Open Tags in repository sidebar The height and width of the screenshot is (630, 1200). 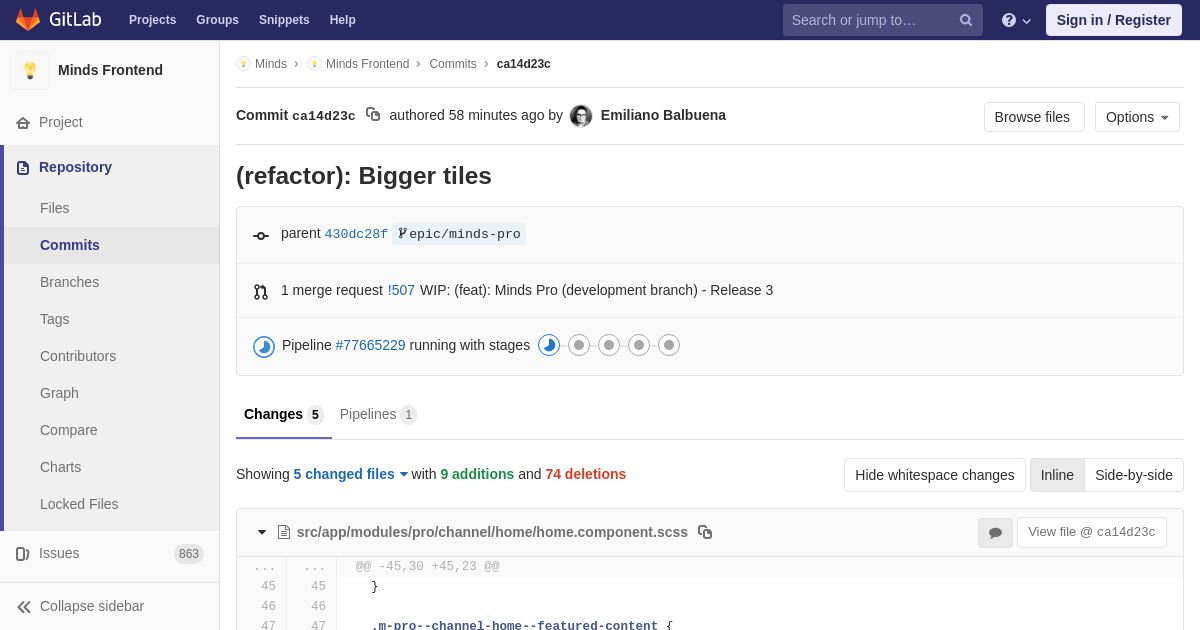click(x=112, y=319)
